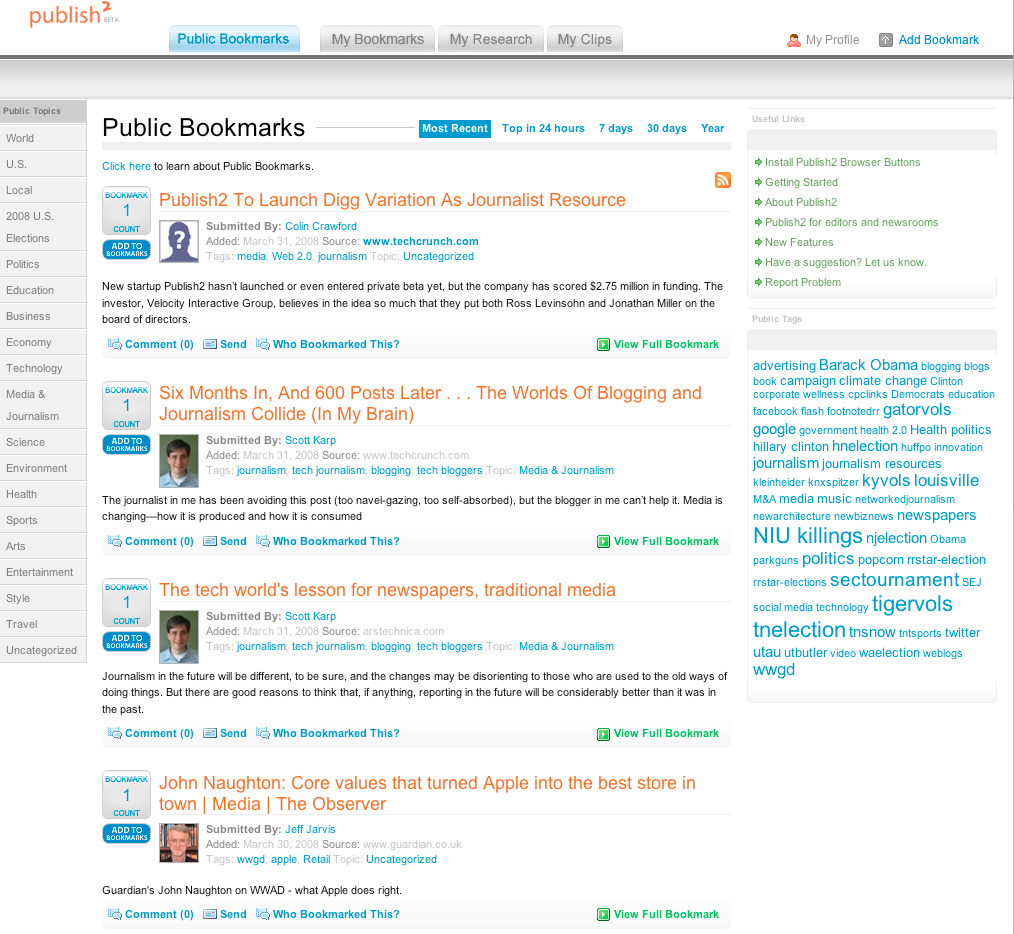Open Jeff Jarvis submitter profile link
Screen dimensions: 1014x934
310,829
